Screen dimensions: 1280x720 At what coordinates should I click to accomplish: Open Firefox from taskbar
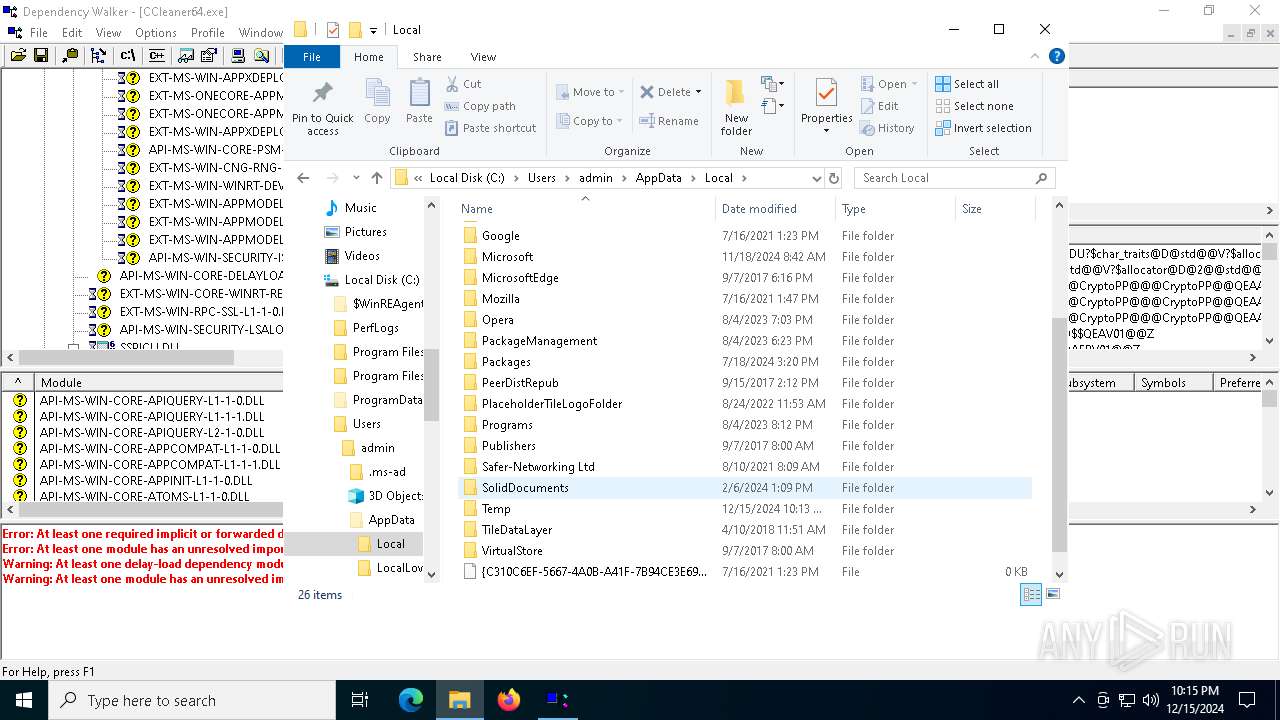point(508,700)
